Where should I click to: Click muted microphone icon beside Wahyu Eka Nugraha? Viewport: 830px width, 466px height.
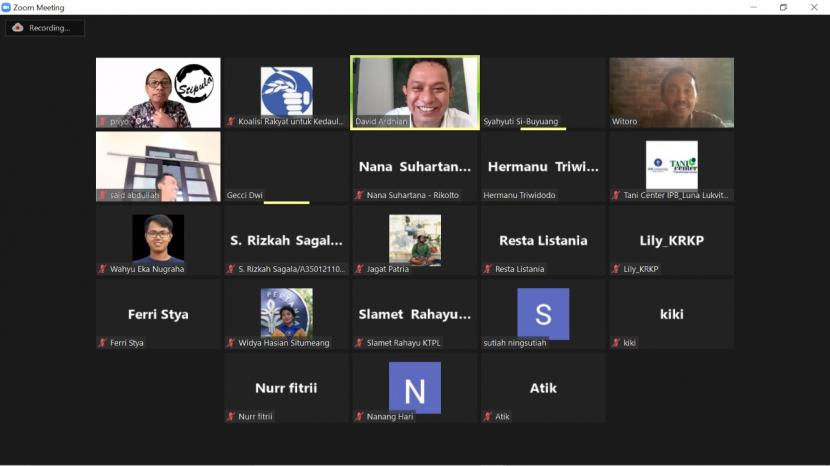click(x=102, y=269)
